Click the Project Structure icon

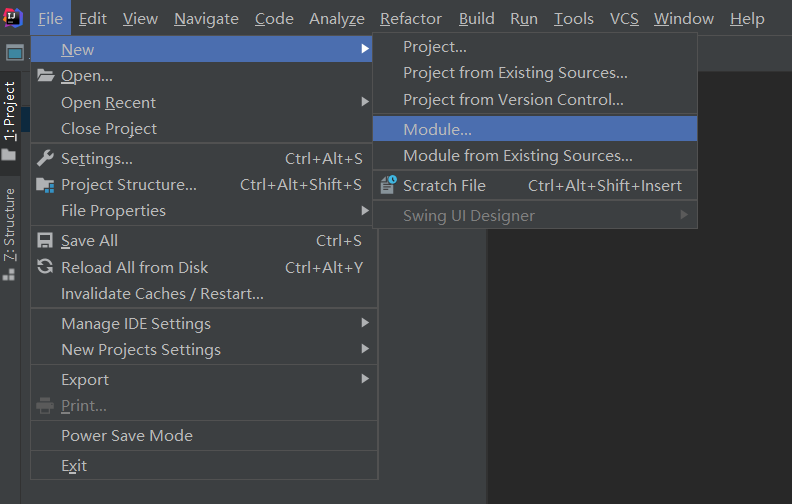point(45,185)
